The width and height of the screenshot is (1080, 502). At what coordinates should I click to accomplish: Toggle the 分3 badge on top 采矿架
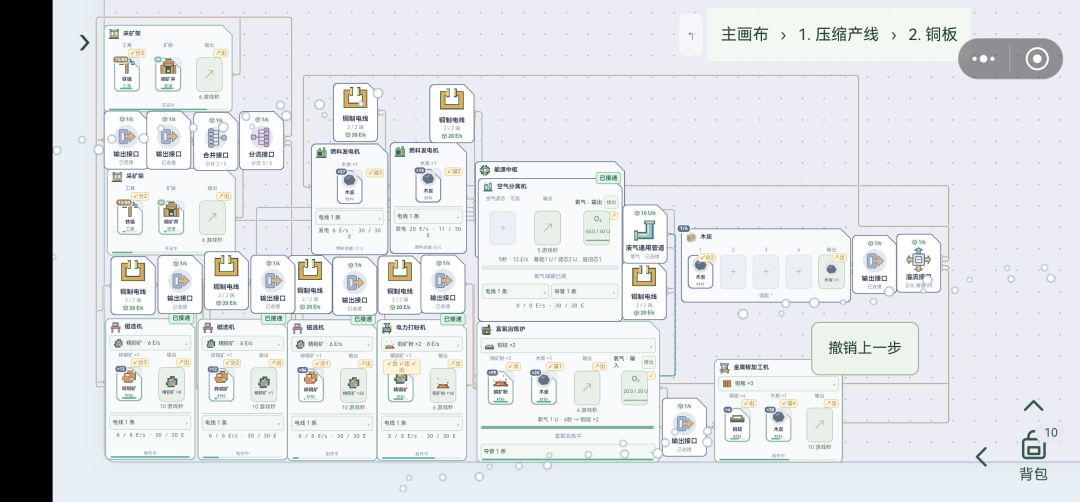click(138, 53)
